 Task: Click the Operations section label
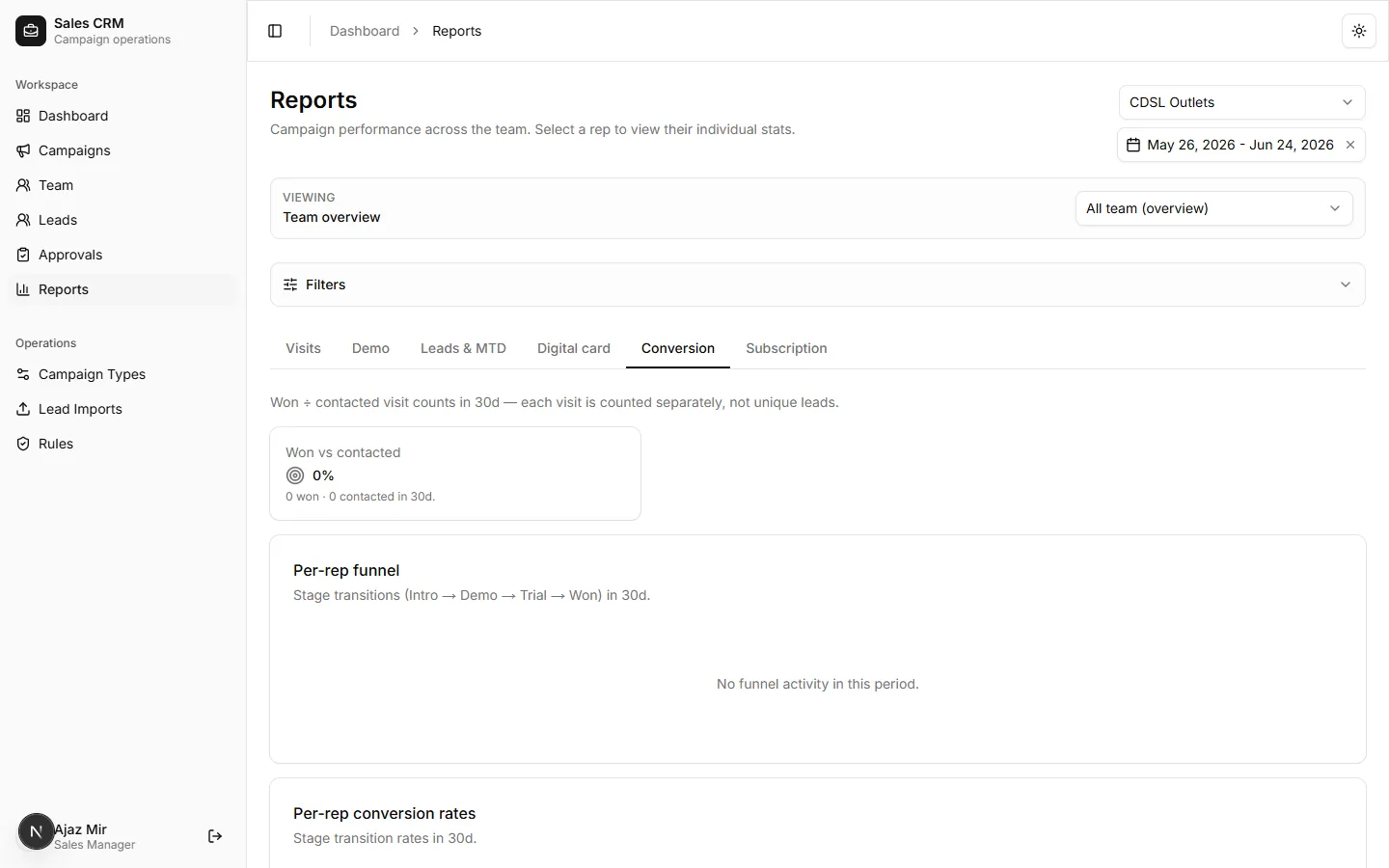[x=45, y=343]
